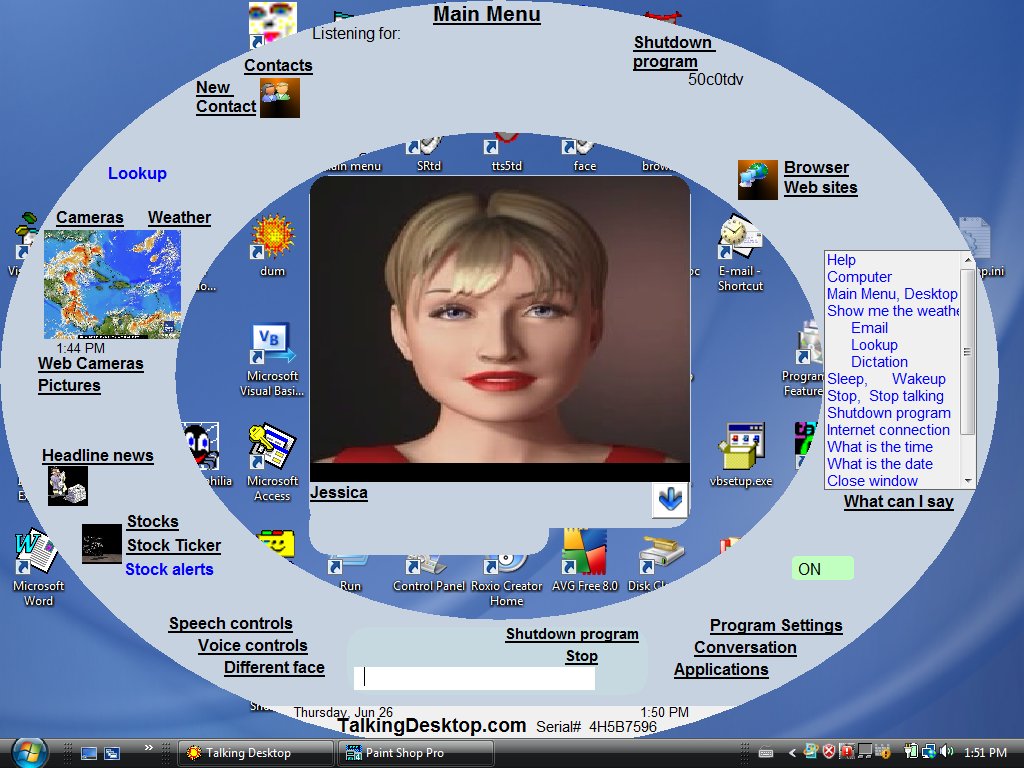Image resolution: width=1024 pixels, height=768 pixels.
Task: Open Voice controls
Action: (x=253, y=646)
